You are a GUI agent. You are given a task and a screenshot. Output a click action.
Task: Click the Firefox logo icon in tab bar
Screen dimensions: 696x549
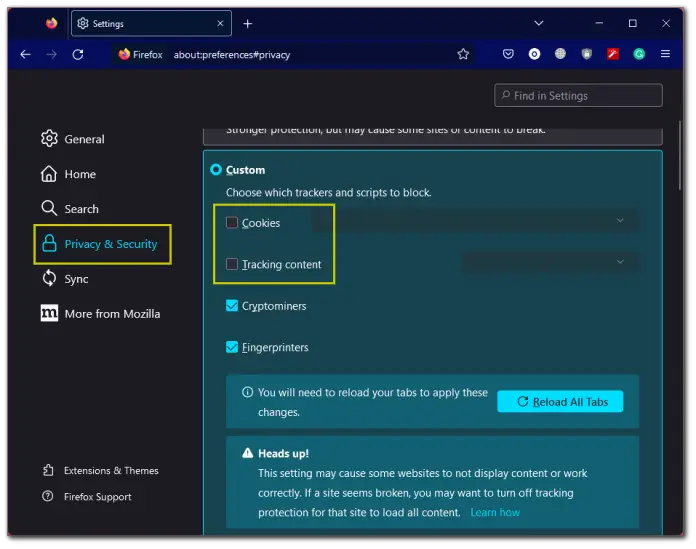(x=51, y=23)
